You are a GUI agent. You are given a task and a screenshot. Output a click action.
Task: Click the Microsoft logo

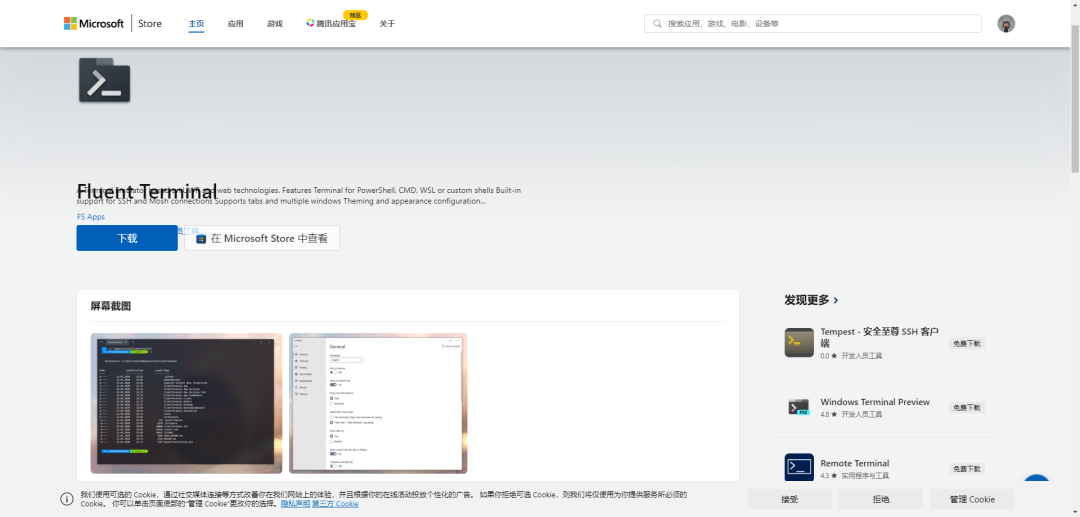coord(94,23)
